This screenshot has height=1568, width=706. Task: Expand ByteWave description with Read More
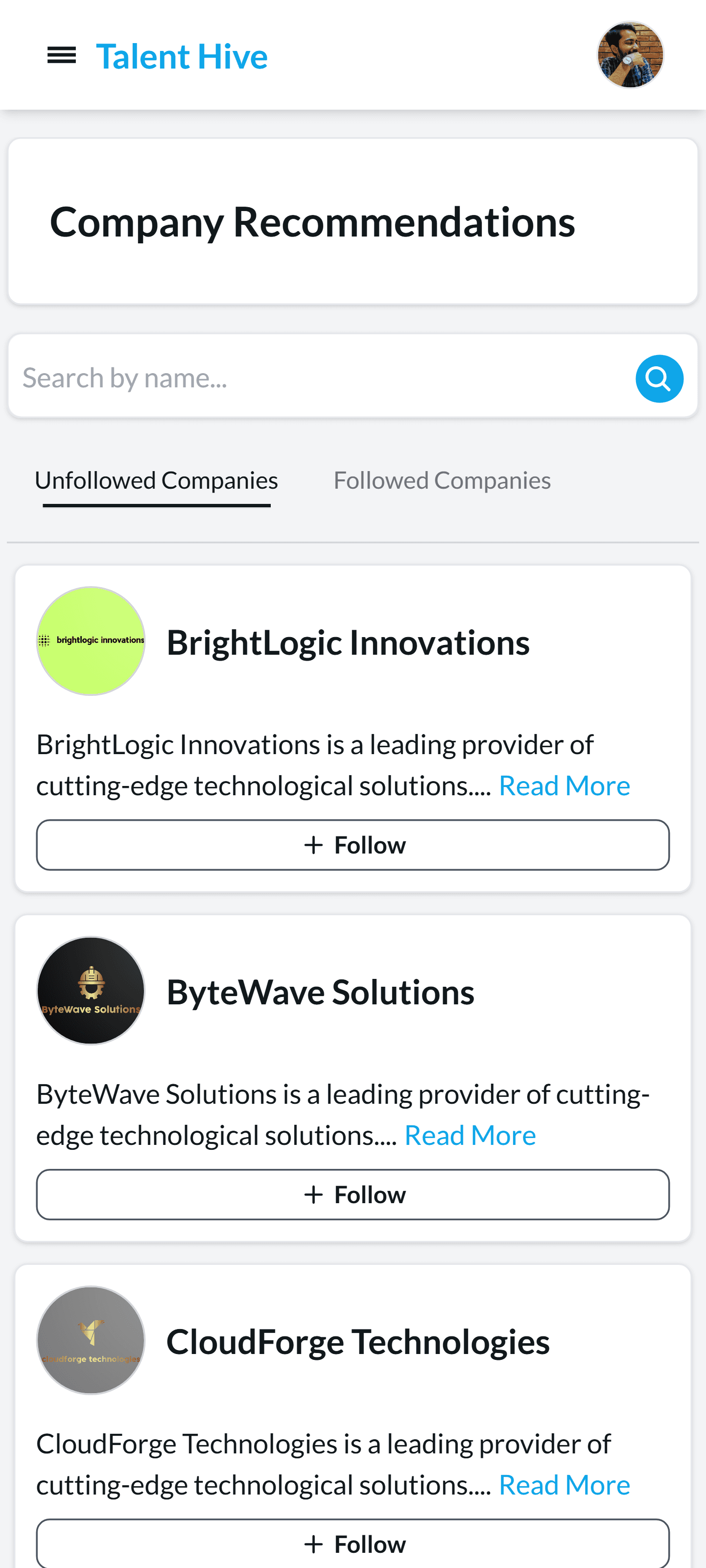point(470,1135)
